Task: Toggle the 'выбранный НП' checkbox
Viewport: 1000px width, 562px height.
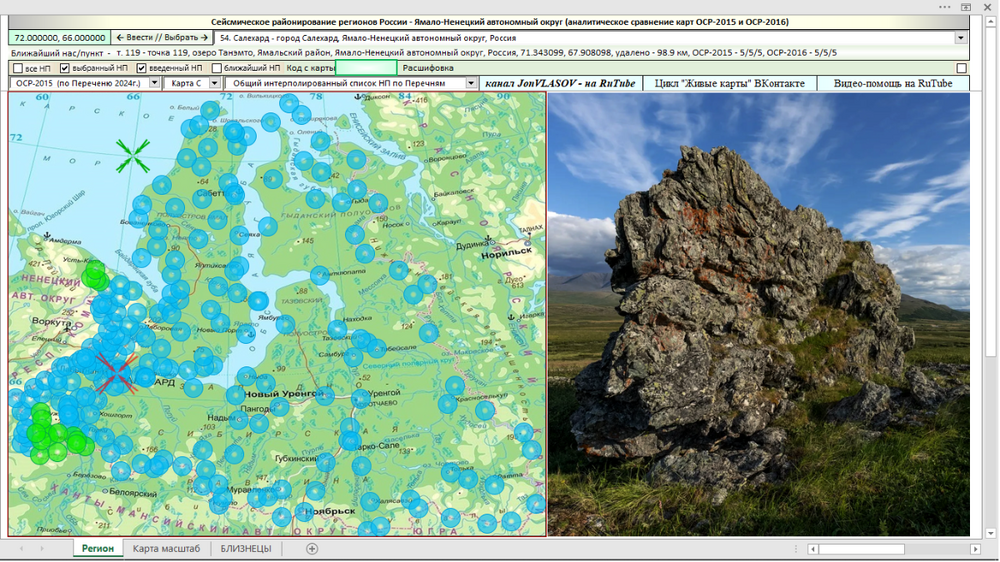Action: (x=64, y=68)
